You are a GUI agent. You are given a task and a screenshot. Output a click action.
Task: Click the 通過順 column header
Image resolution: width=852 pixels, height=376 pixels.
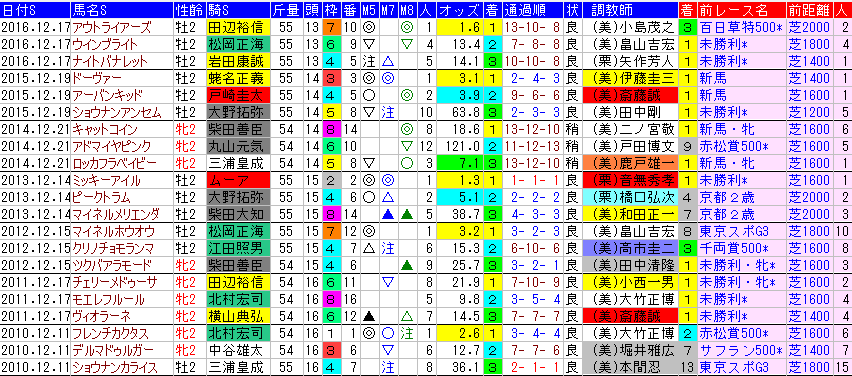tap(532, 10)
